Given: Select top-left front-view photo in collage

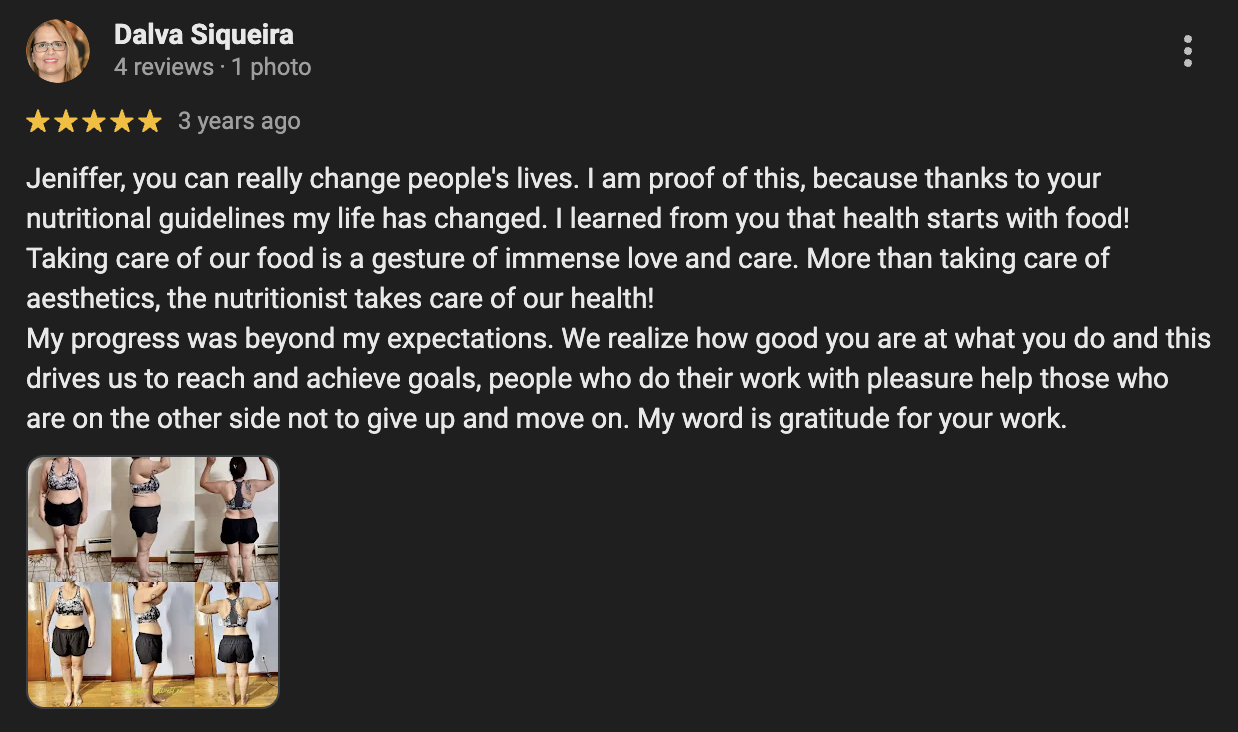Looking at the screenshot, I should pyautogui.click(x=68, y=518).
